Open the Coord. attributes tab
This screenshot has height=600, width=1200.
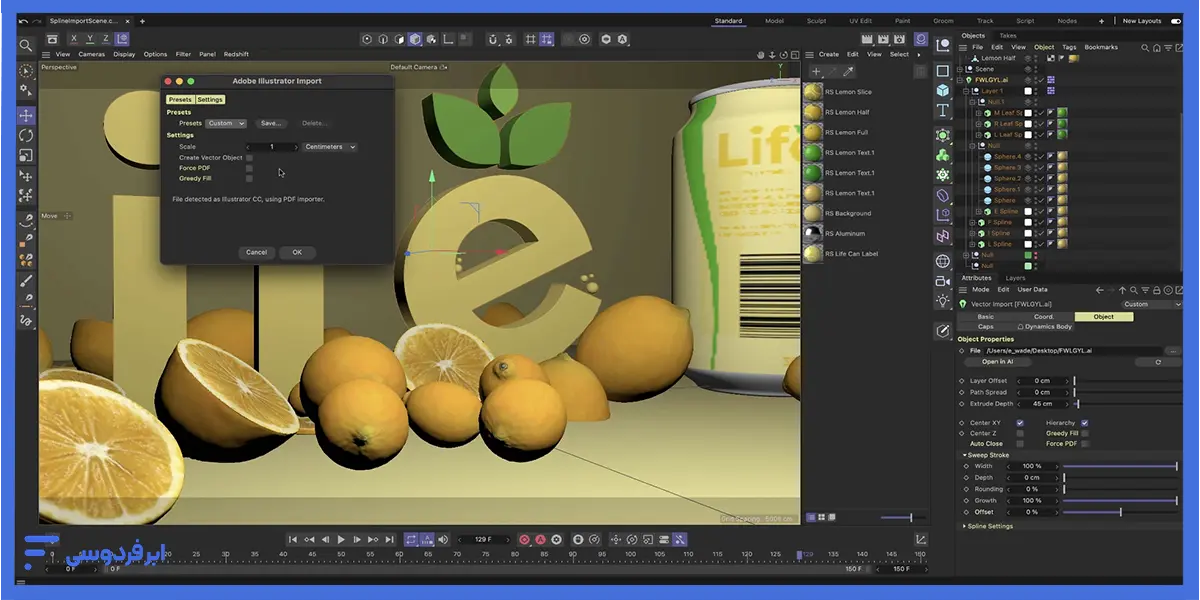[1044, 317]
